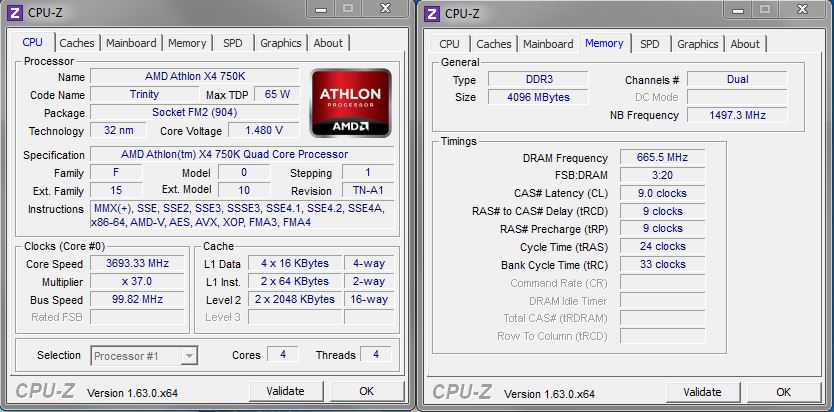
Task: Click the Revision value TN-A1
Action: [x=368, y=190]
